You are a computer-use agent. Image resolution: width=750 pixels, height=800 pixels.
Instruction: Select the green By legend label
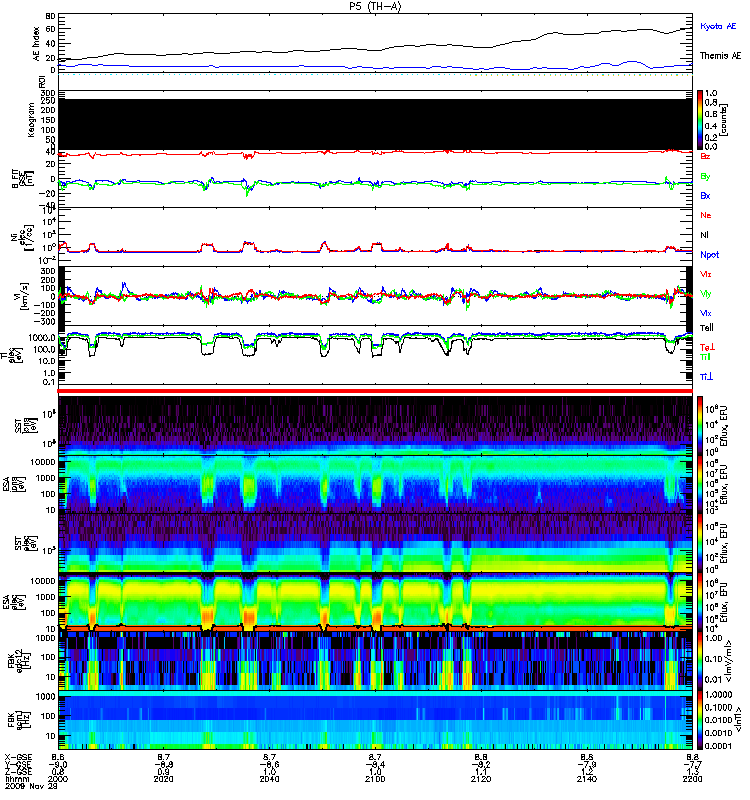(705, 177)
